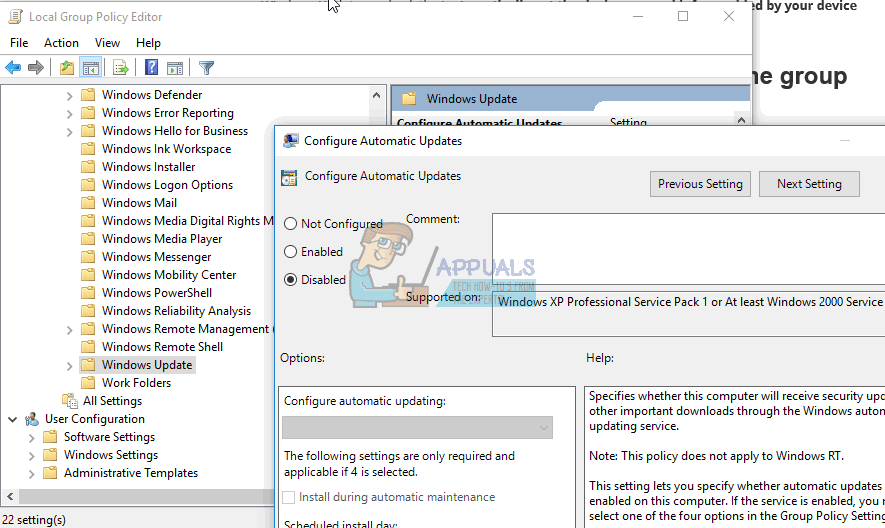Open the Action menu
The image size is (885, 528).
pyautogui.click(x=61, y=43)
